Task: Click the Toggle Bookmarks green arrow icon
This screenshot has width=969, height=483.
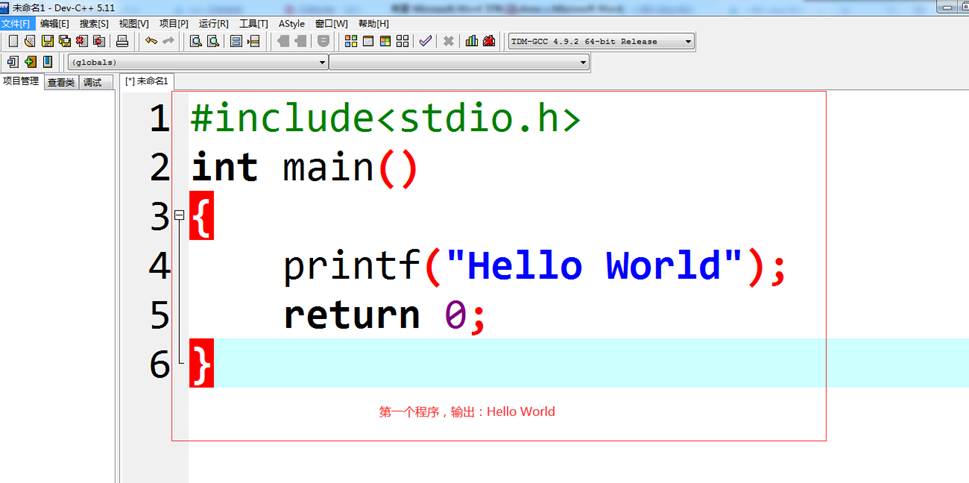Action: 30,62
